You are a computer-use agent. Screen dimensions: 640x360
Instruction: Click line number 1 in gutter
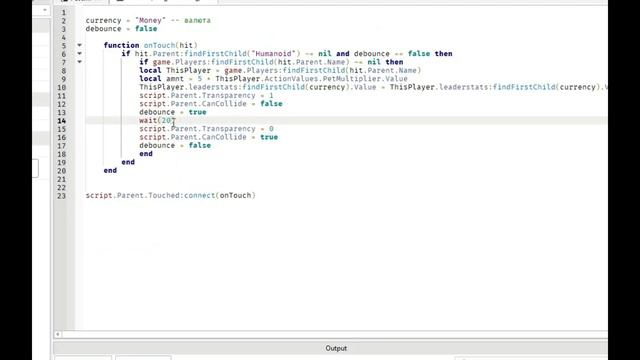tap(64, 12)
